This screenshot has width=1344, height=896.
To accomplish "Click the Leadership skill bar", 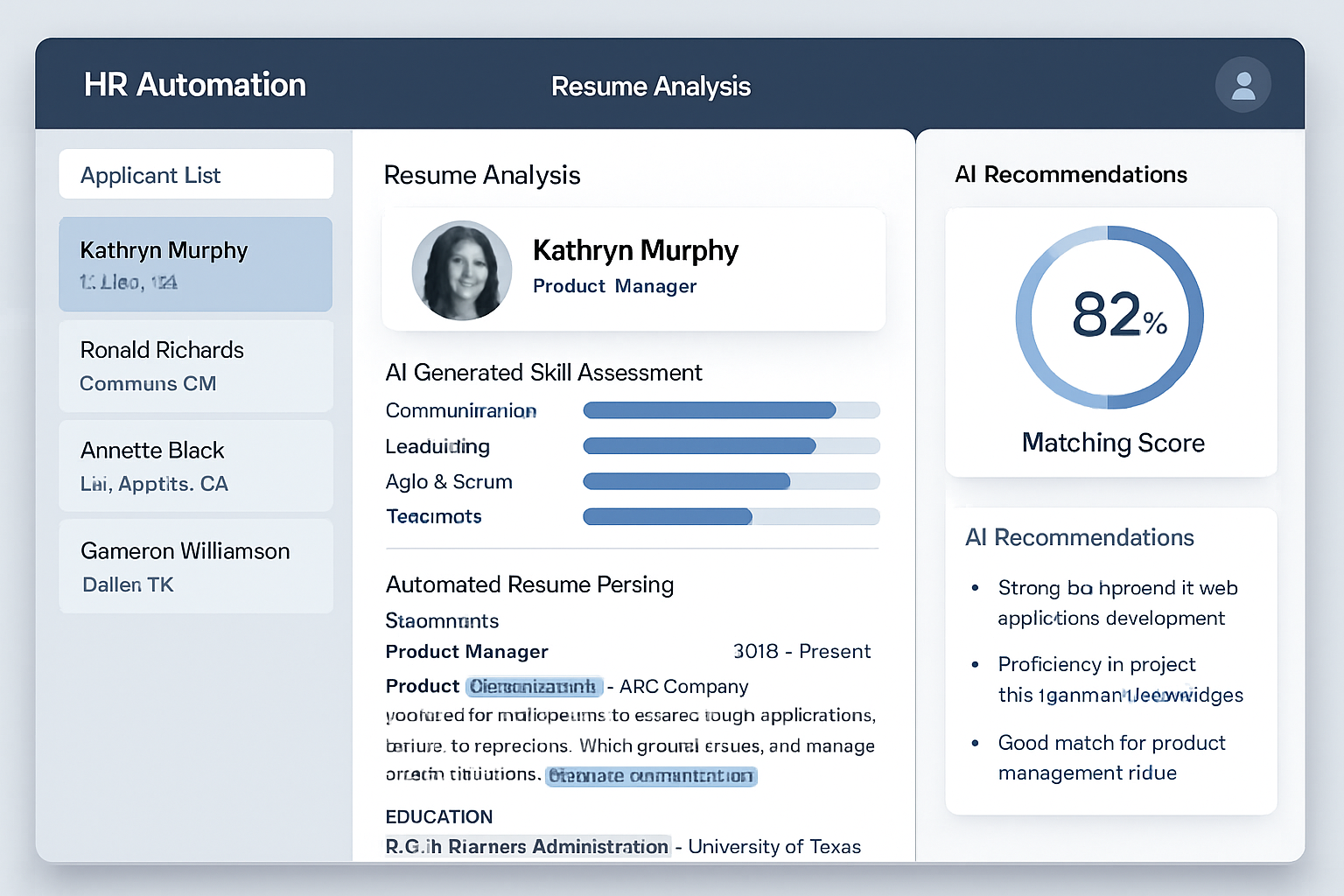I will coord(731,446).
